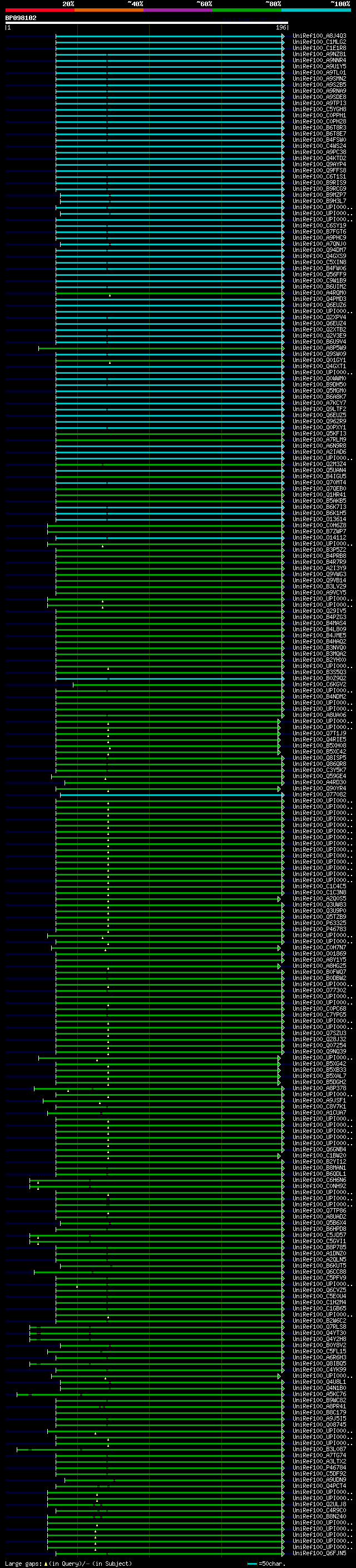
Task: Open label UniRef100_A2QLN5
Action: 319,1259
